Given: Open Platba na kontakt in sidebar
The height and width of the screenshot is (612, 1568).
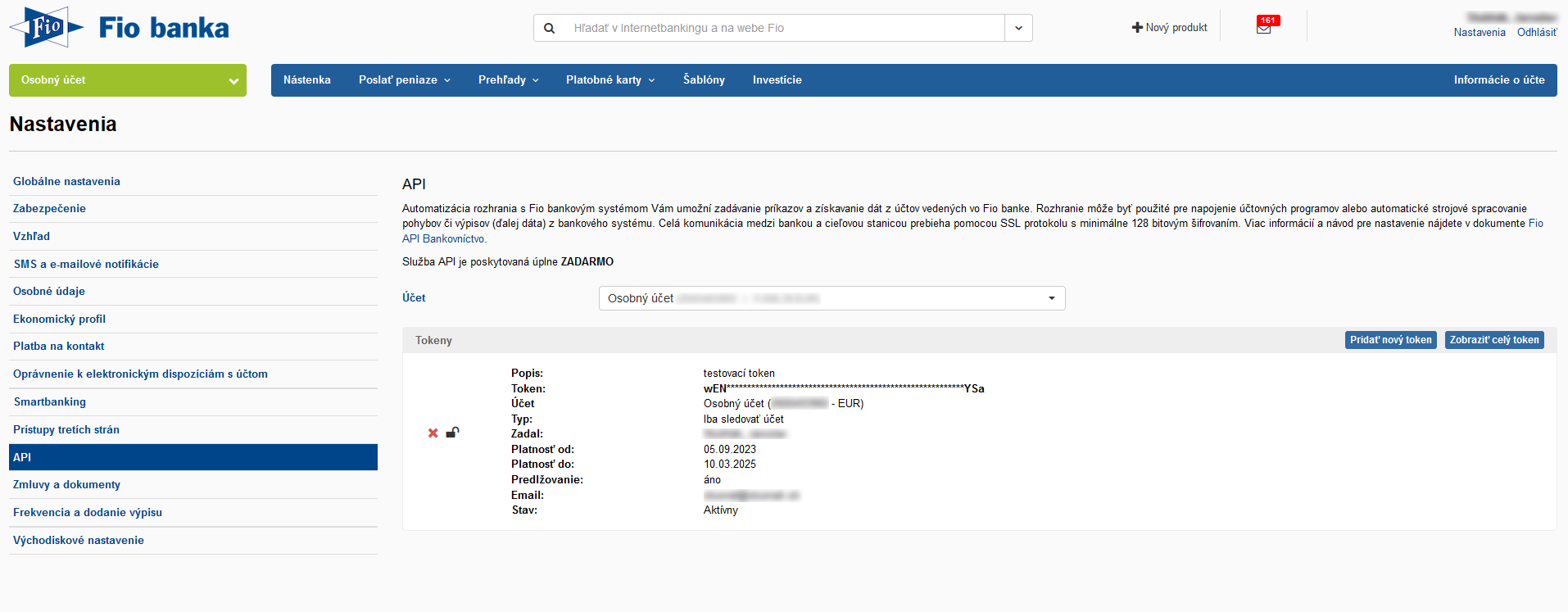Looking at the screenshot, I should pyautogui.click(x=193, y=347).
